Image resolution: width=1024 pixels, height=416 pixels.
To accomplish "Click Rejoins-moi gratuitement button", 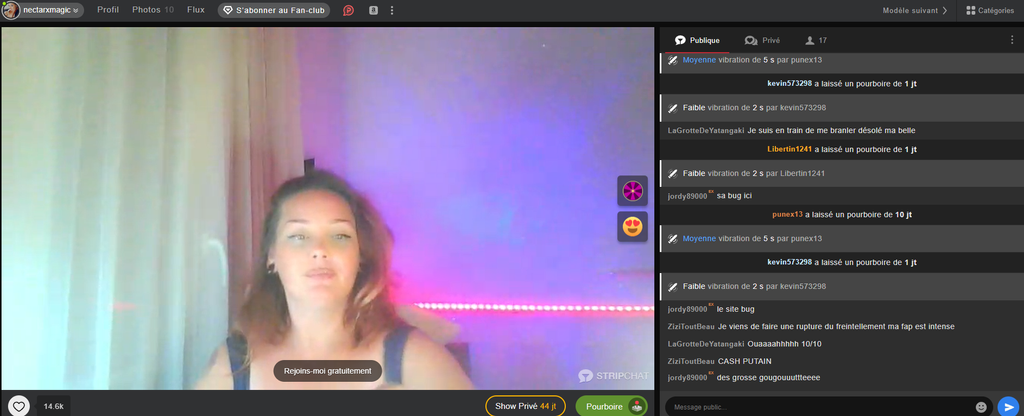I will (327, 371).
